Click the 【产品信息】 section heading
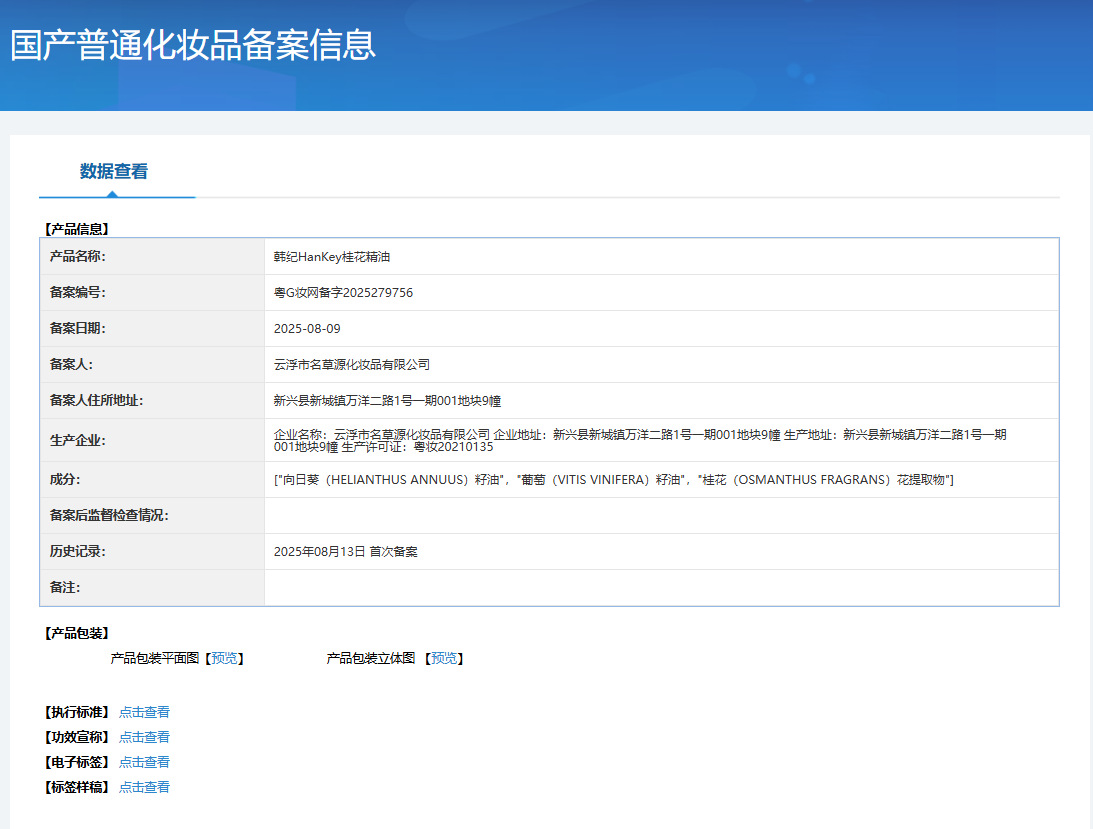The width and height of the screenshot is (1093, 829). (x=77, y=229)
